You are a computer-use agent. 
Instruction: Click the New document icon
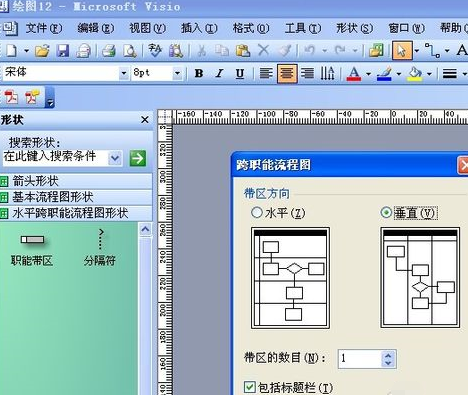(11, 51)
